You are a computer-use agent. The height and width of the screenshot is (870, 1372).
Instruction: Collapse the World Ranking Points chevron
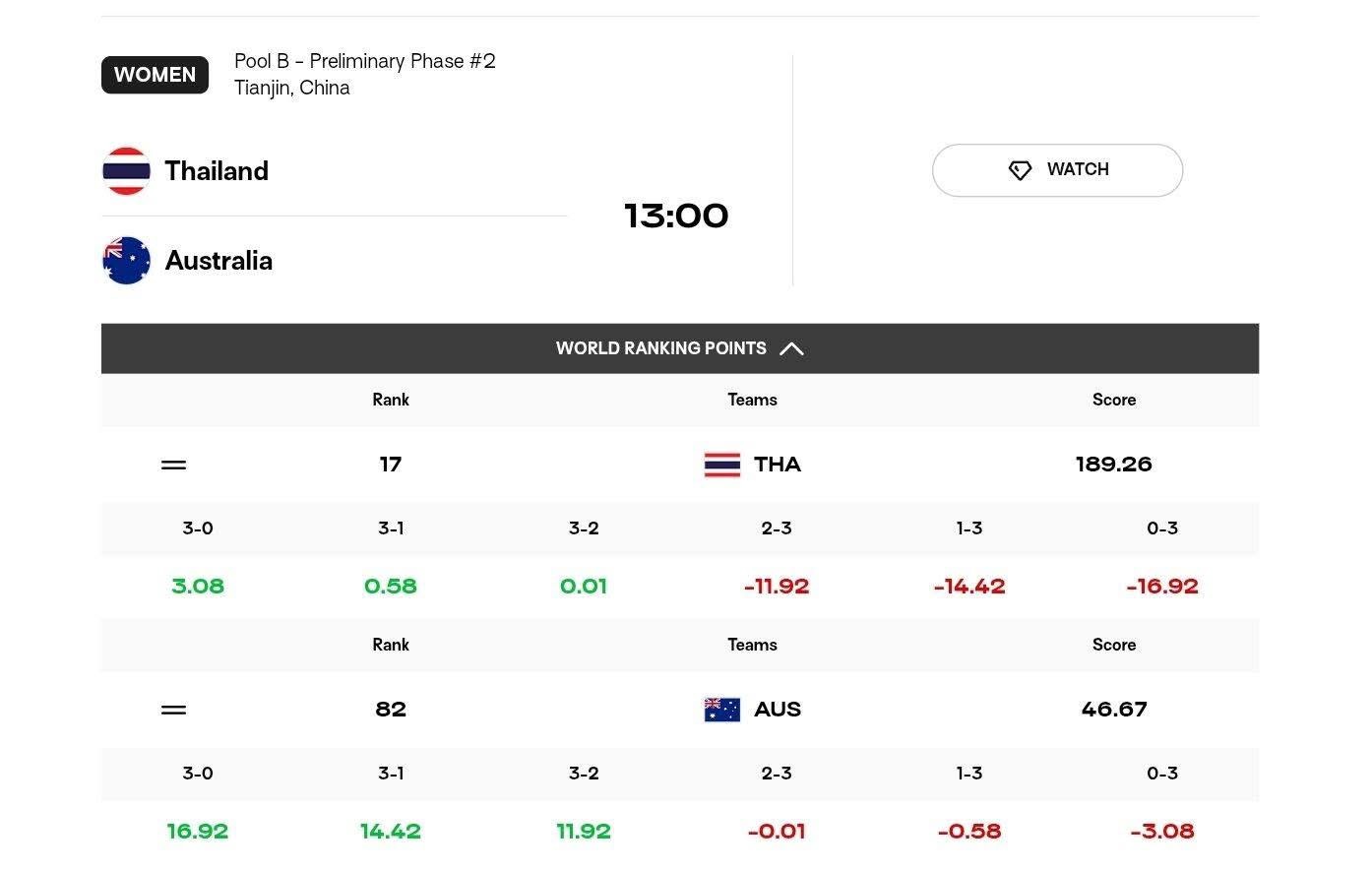point(791,348)
